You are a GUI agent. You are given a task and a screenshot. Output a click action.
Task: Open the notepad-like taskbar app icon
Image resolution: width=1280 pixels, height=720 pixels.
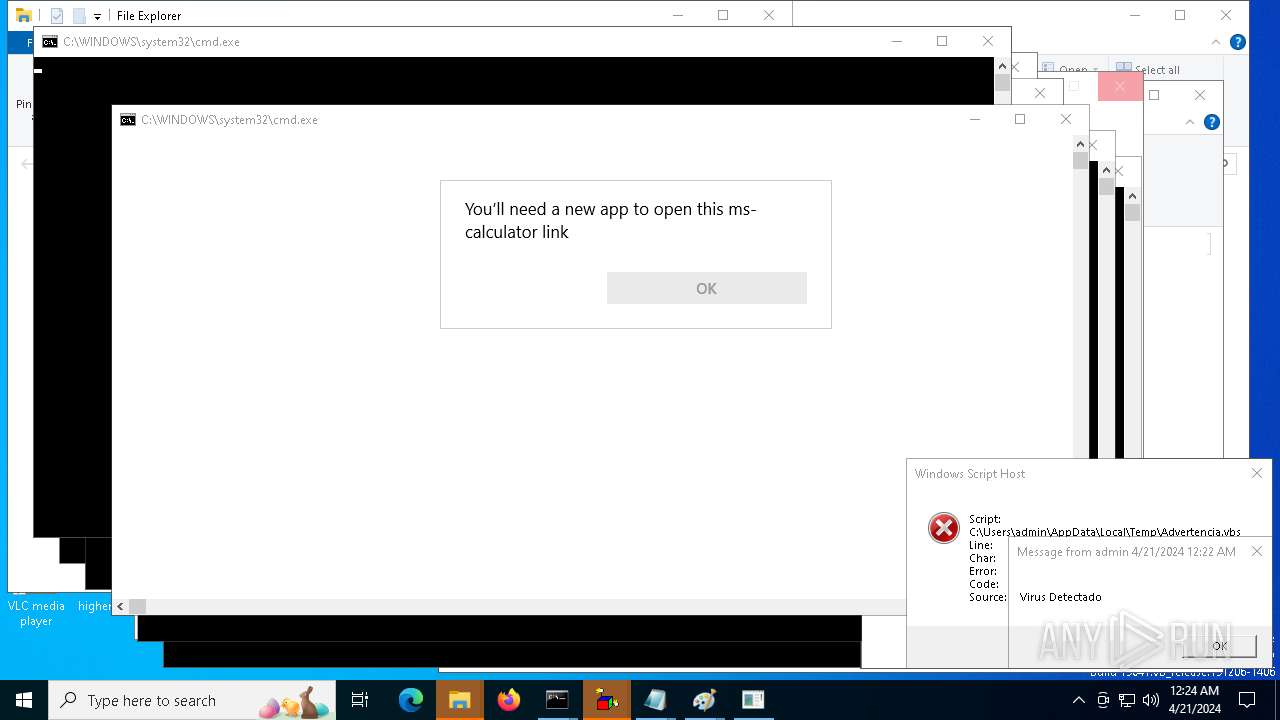click(x=655, y=700)
